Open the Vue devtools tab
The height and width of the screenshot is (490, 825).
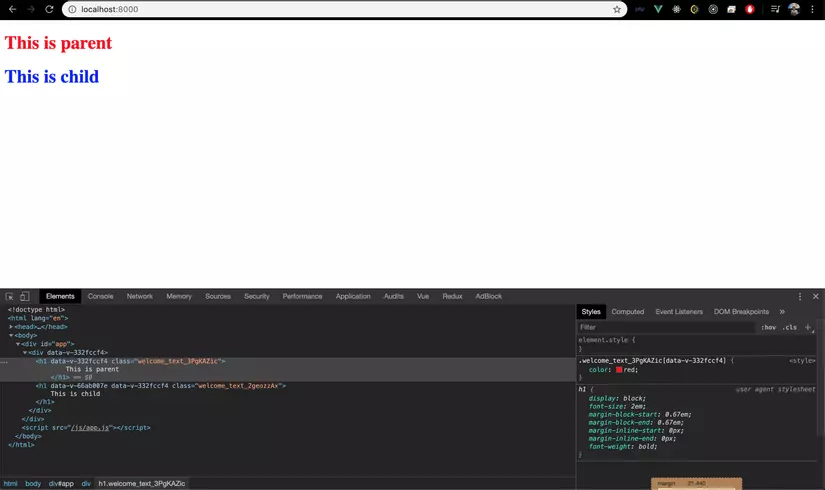pyautogui.click(x=423, y=296)
